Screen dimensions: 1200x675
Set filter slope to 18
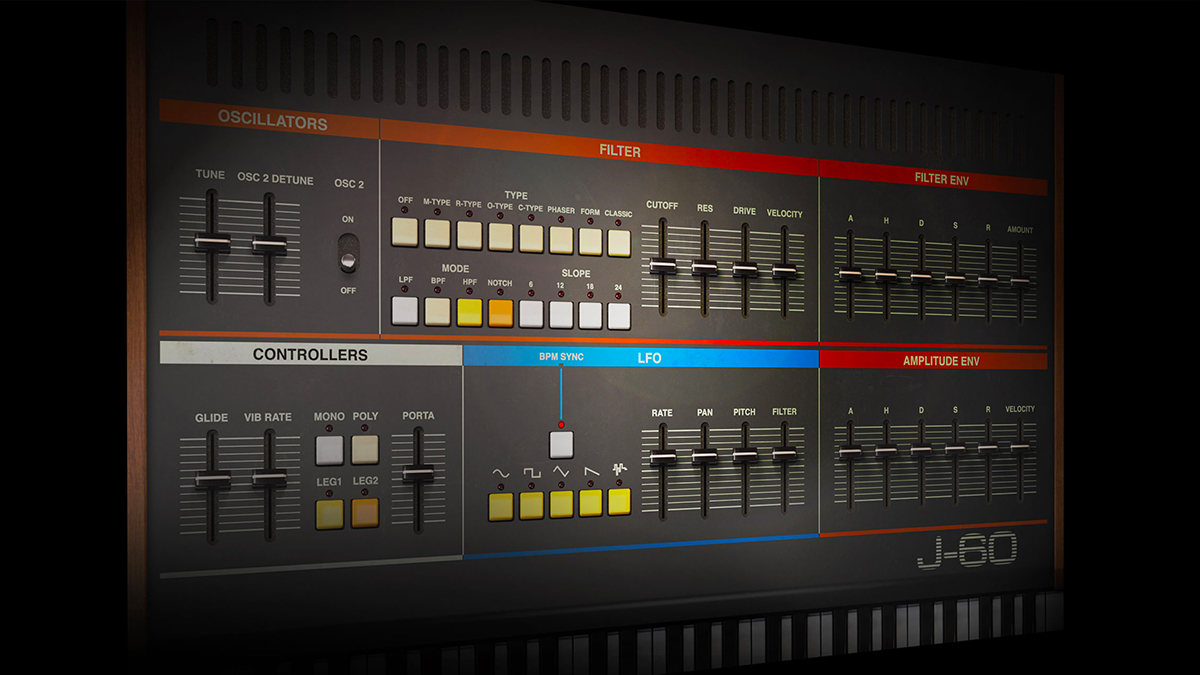tap(590, 316)
